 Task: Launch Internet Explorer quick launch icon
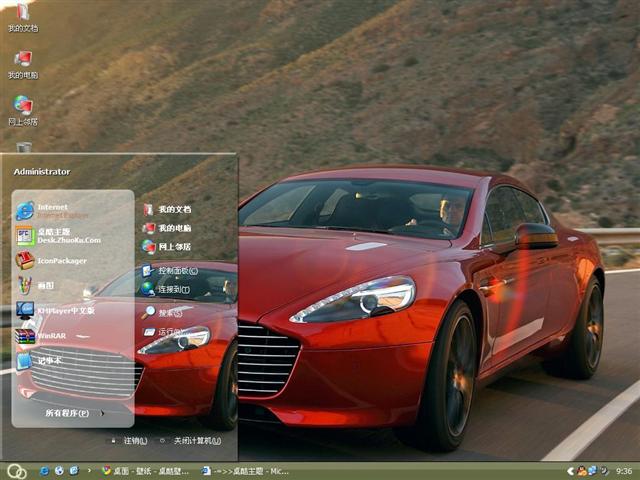(44, 471)
